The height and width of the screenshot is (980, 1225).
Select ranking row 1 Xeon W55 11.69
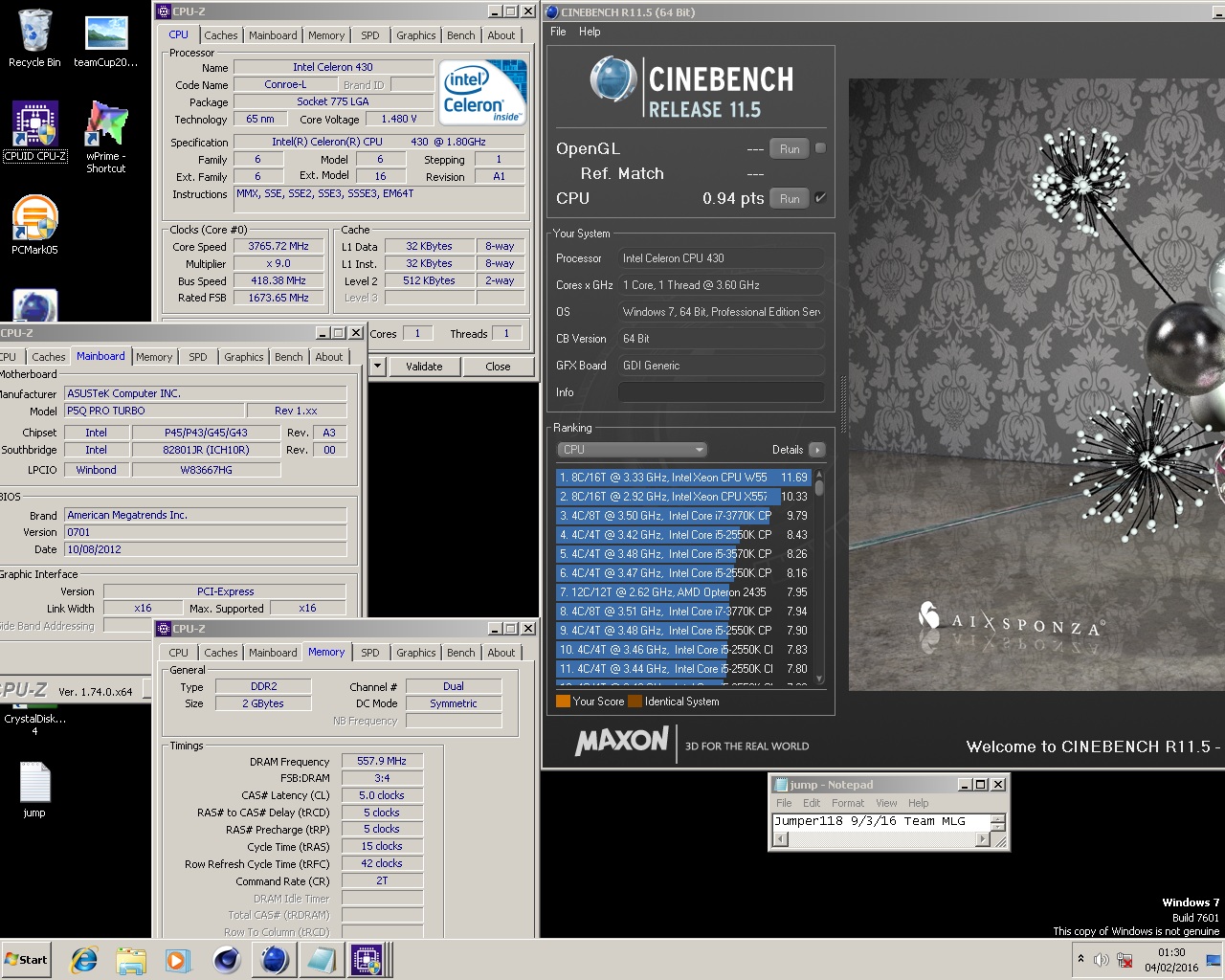pos(683,478)
